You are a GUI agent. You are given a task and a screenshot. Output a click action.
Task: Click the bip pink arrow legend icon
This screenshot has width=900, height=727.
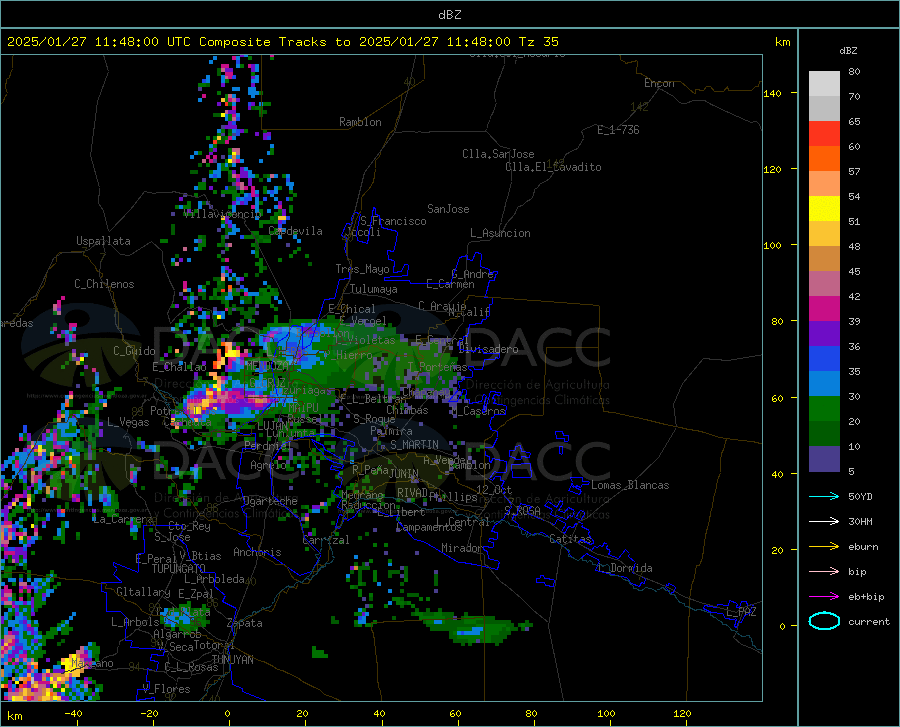tap(824, 572)
